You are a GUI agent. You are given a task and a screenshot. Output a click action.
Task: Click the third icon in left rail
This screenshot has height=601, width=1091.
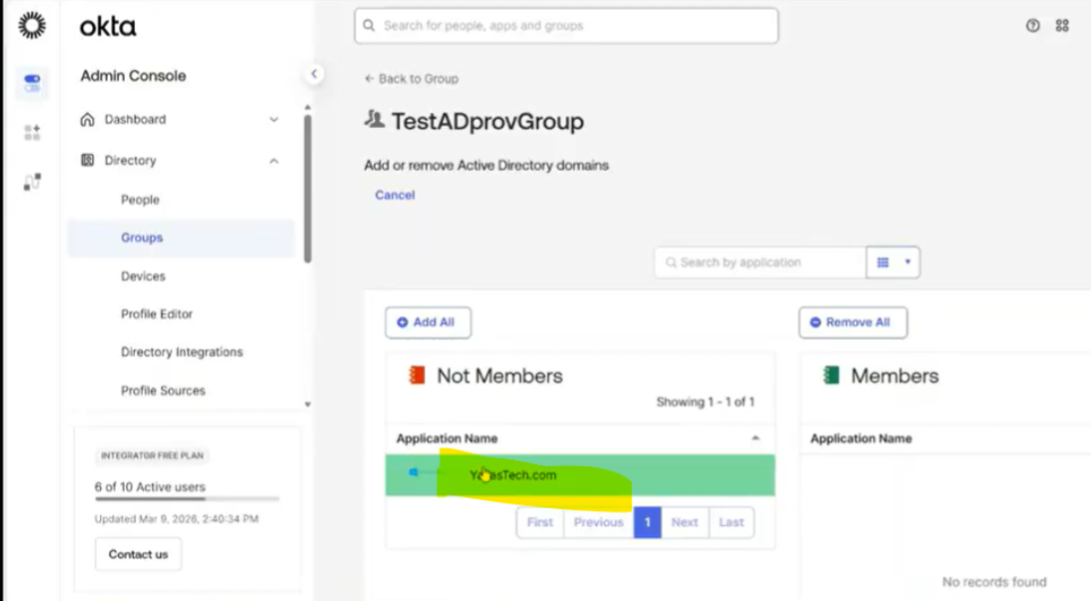[x=32, y=182]
